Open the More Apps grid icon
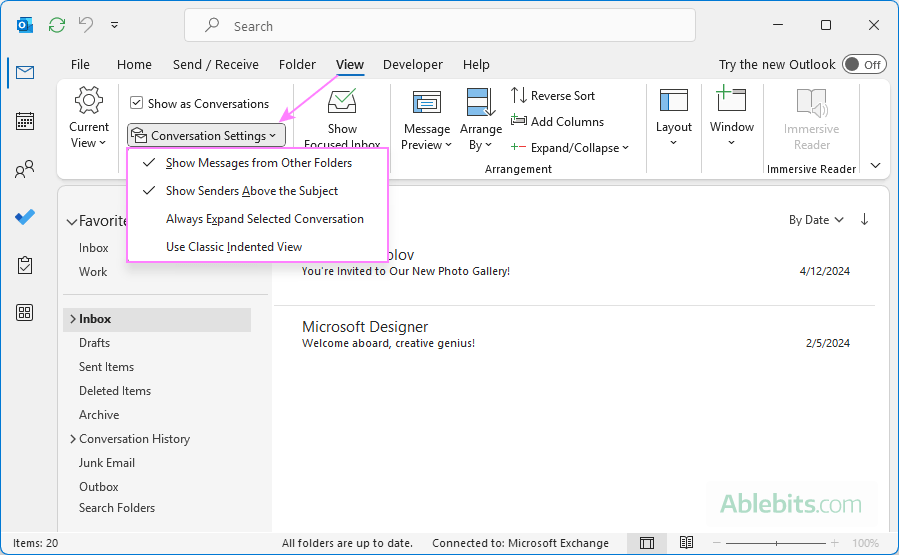Viewport: 899px width, 555px height. point(25,312)
